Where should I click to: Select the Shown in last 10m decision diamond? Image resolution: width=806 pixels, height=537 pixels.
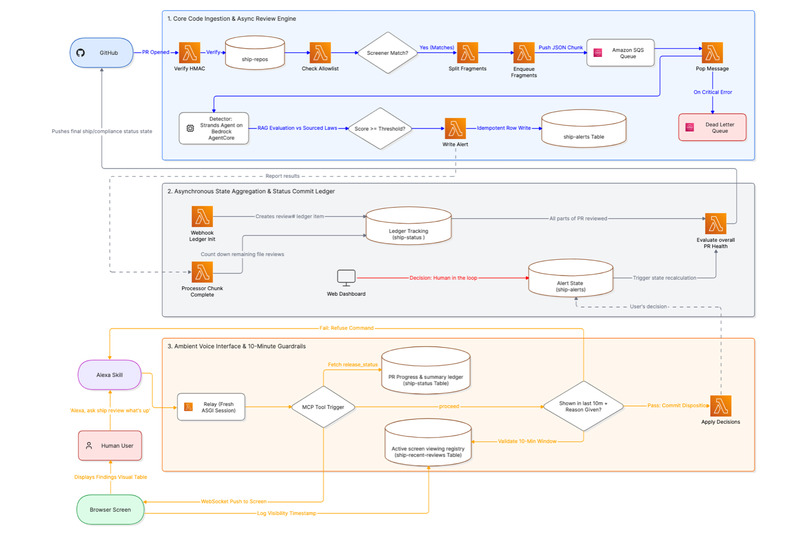pos(583,406)
